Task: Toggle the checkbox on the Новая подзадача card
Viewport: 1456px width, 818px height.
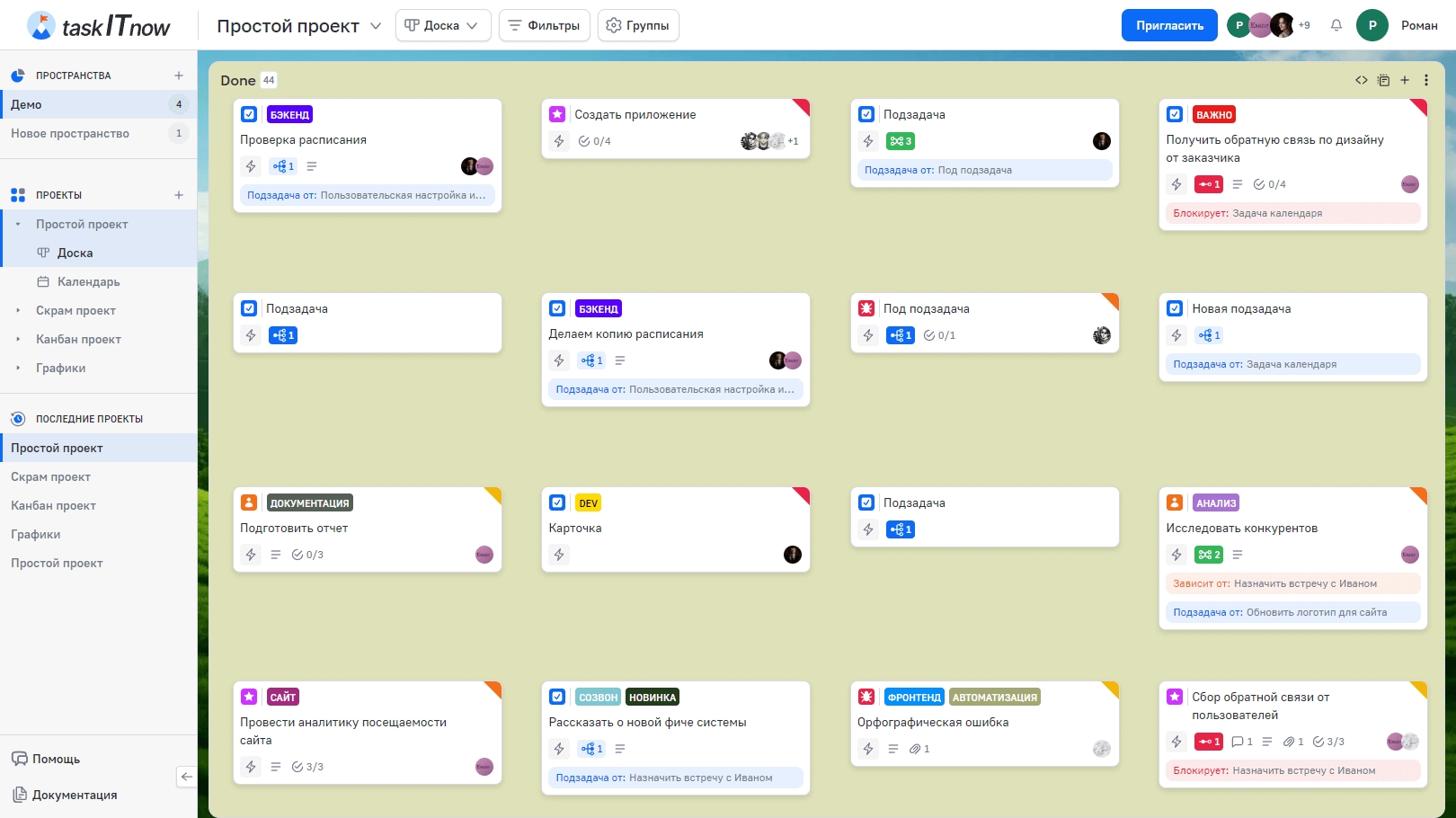Action: click(x=1175, y=308)
